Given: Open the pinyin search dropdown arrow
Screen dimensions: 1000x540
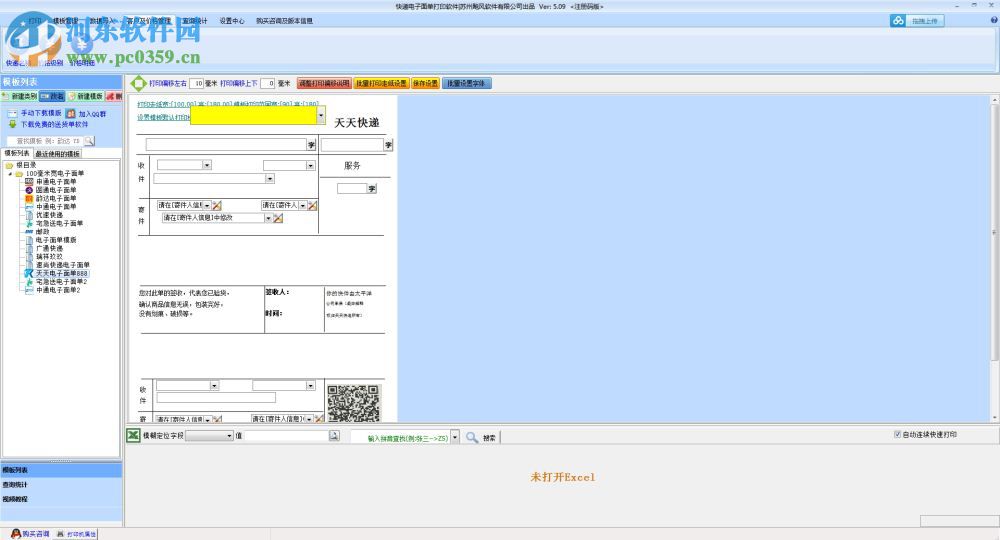Looking at the screenshot, I should (x=455, y=437).
